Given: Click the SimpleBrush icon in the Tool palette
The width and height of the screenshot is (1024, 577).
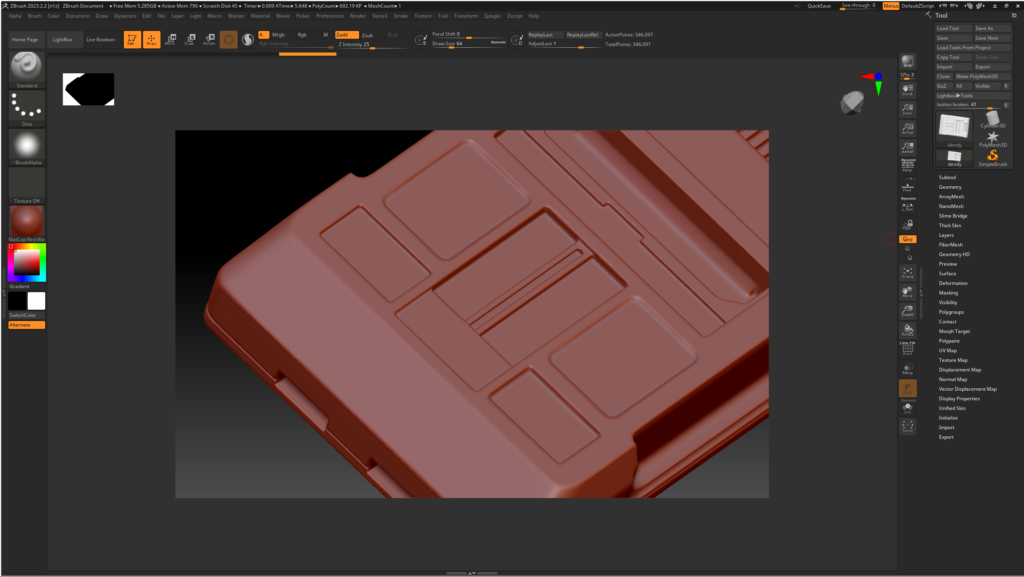Looking at the screenshot, I should coord(992,156).
